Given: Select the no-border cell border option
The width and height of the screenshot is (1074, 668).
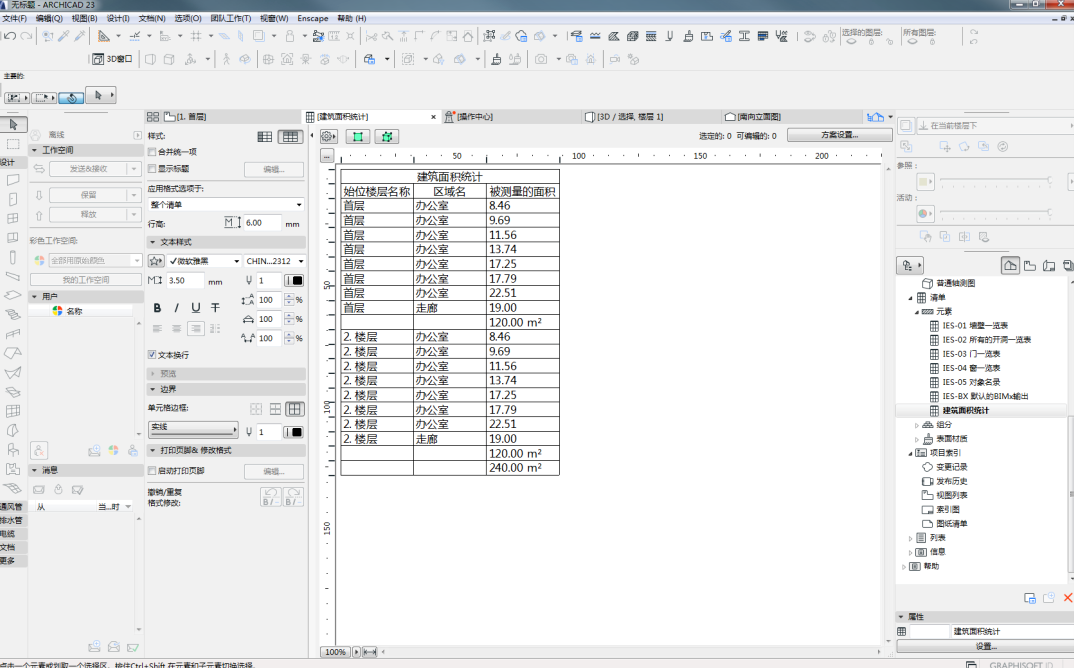Looking at the screenshot, I should tap(256, 409).
